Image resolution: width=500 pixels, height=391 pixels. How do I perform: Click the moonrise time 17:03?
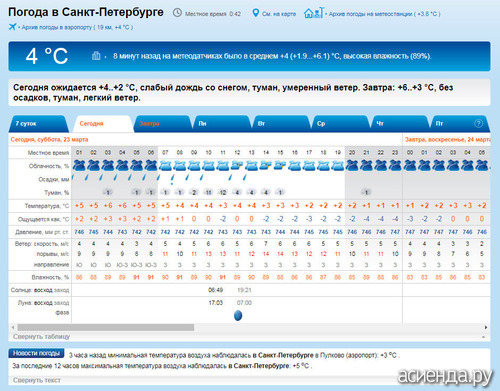[215, 303]
